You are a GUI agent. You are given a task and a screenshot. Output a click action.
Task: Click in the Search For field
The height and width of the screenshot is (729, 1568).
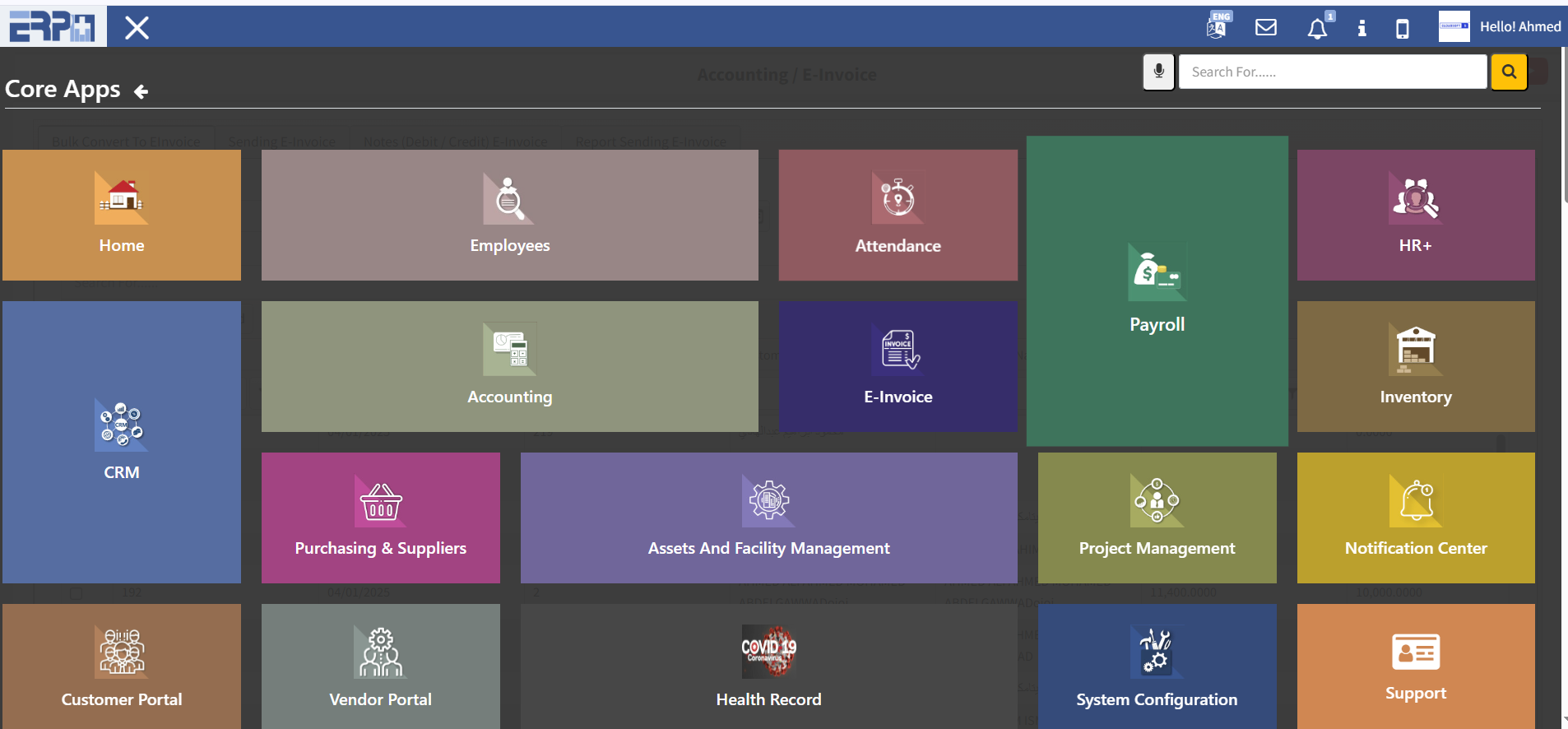point(1332,72)
